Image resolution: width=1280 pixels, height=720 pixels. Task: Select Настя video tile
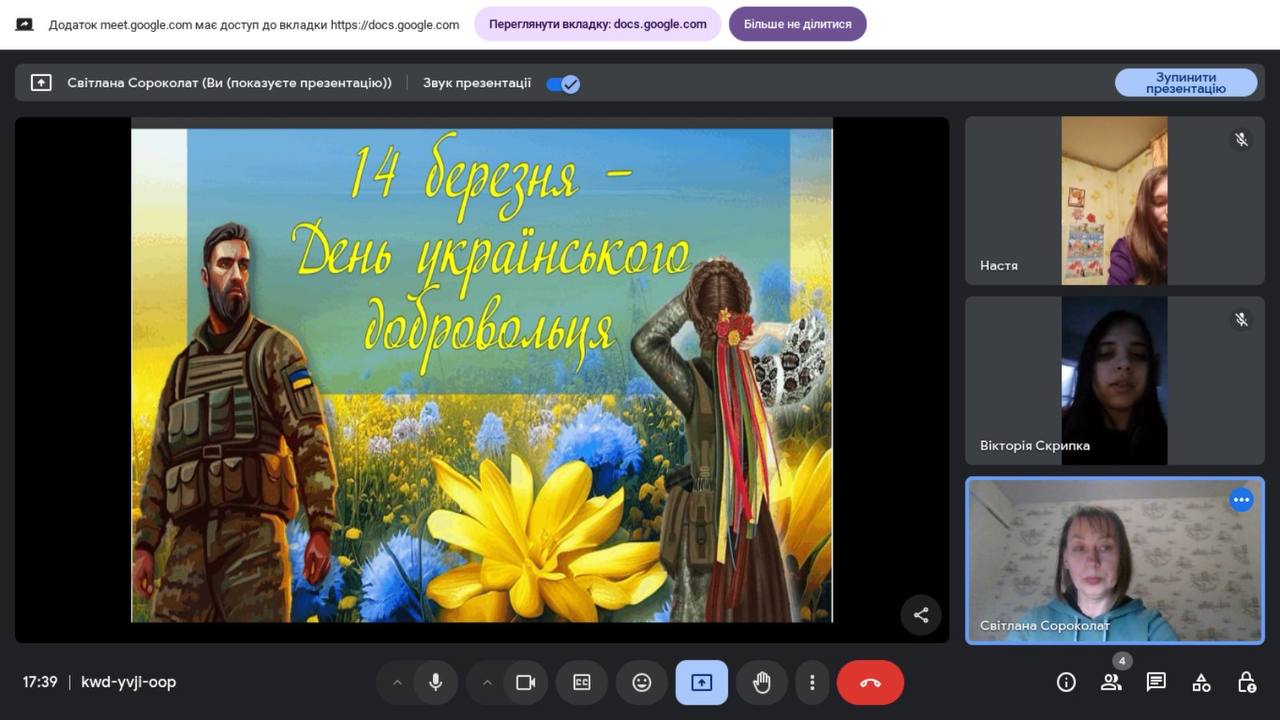coord(1114,201)
